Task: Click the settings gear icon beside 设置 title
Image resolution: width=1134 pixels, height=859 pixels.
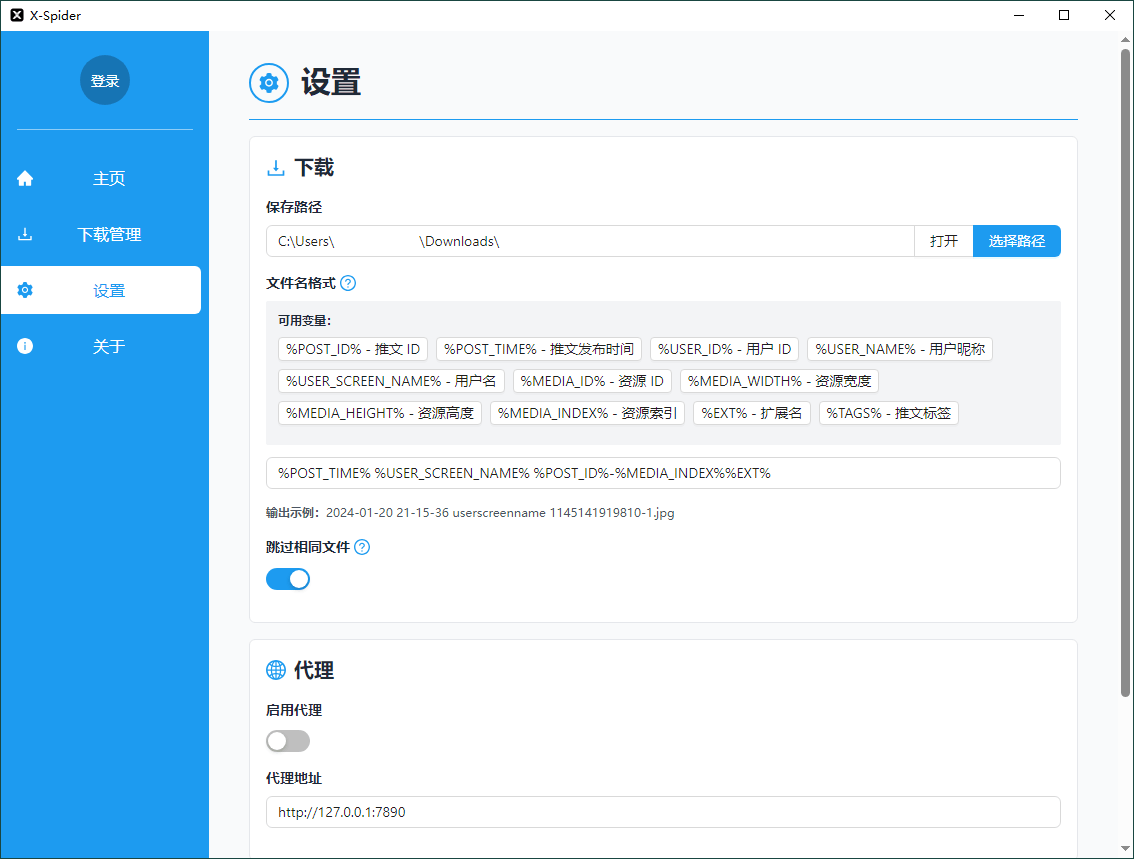Action: (x=268, y=83)
